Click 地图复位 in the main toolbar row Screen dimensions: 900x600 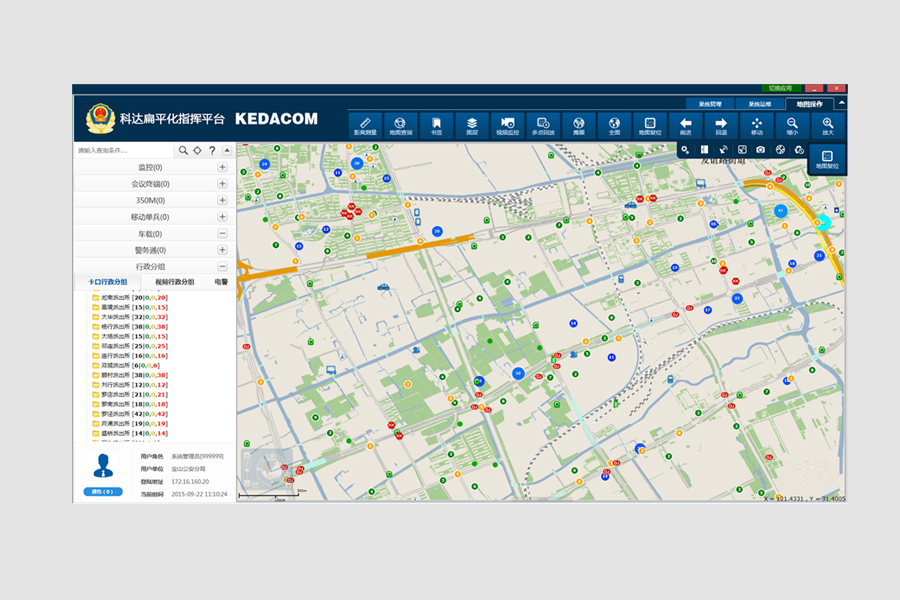(650, 126)
